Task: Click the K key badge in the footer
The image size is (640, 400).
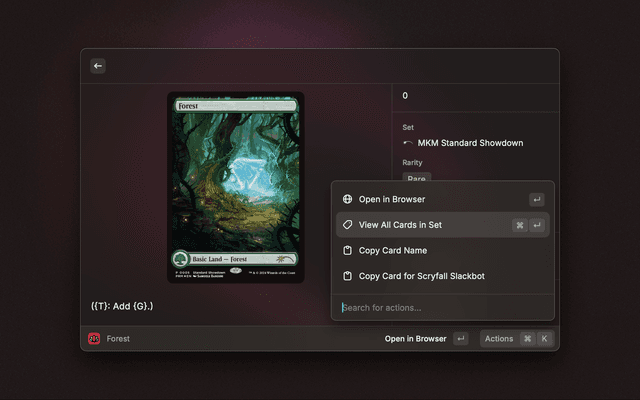Action: click(x=545, y=339)
